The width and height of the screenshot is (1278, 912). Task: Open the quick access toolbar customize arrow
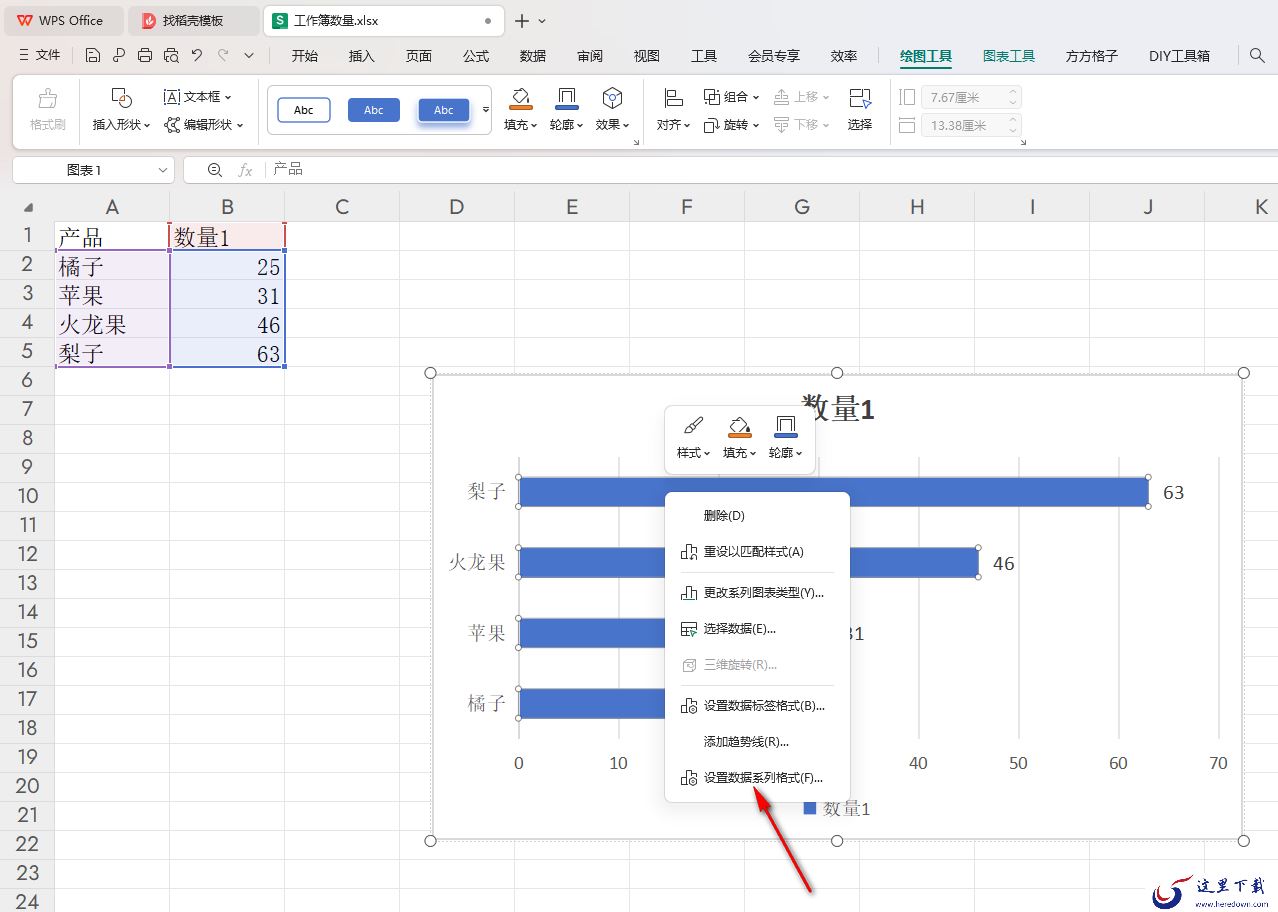(x=249, y=56)
